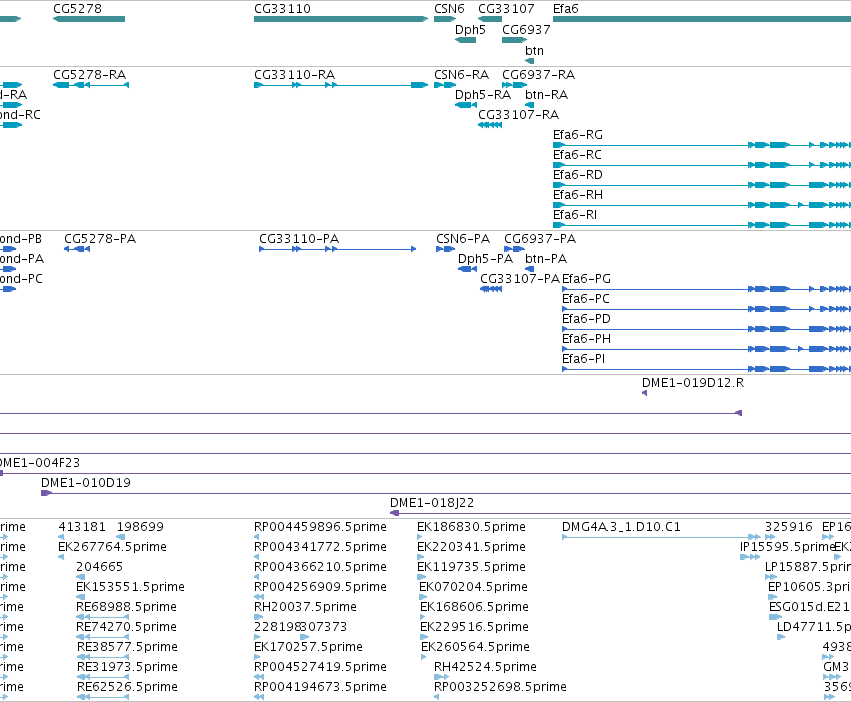This screenshot has height=702, width=851.
Task: Click transcript CG33107-RA
Action: (x=490, y=125)
